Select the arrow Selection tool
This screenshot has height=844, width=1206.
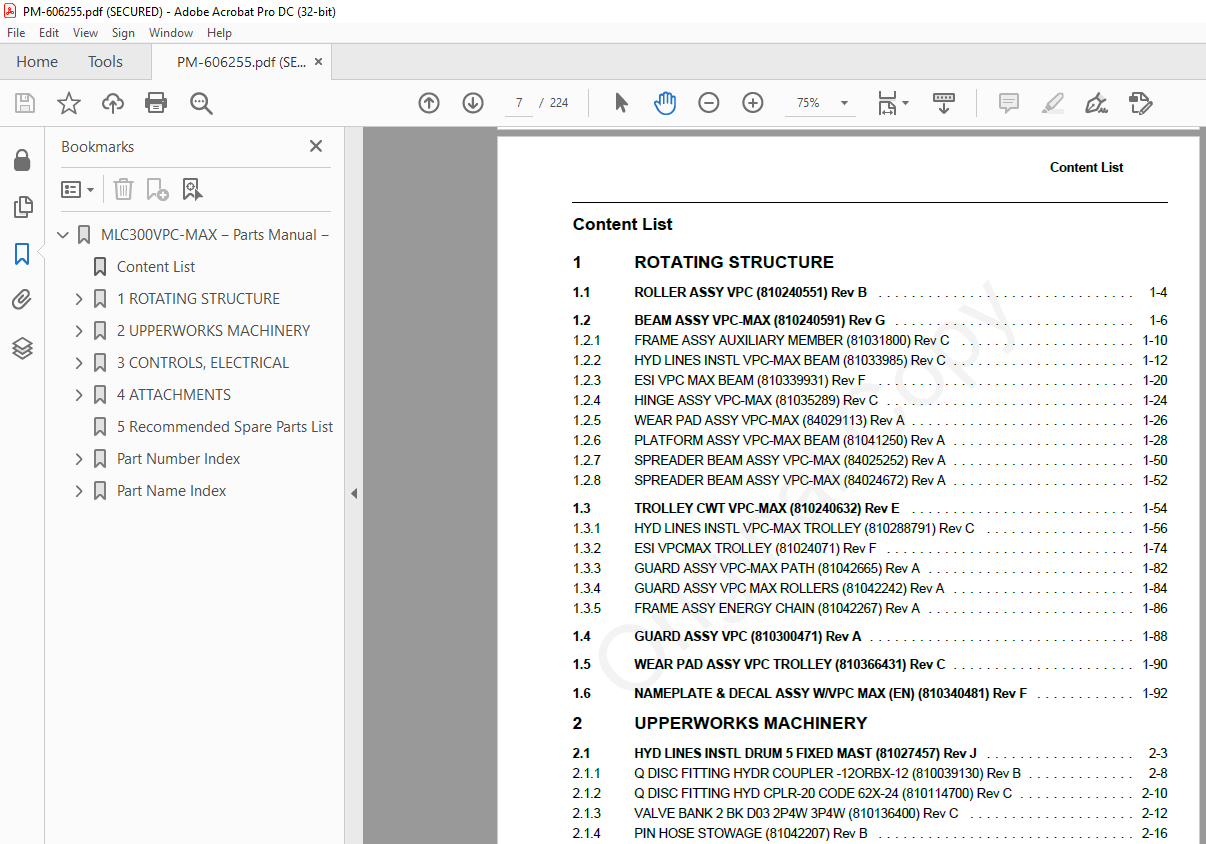click(x=621, y=103)
